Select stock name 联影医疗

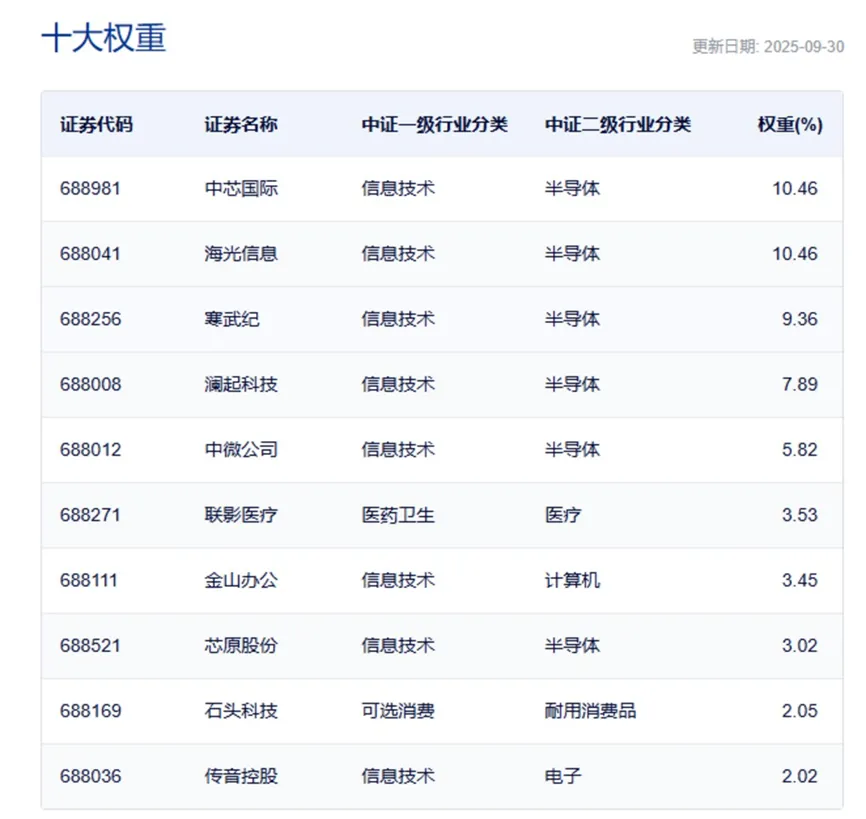tap(241, 515)
